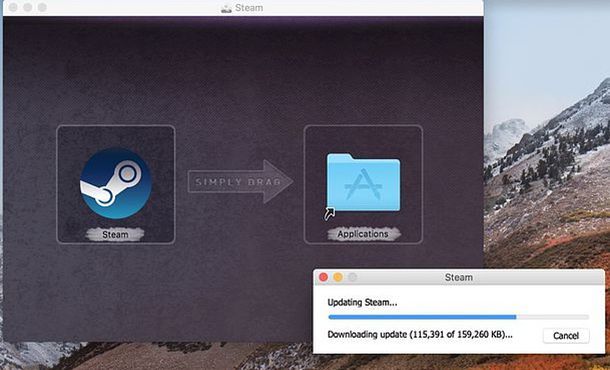Click the Steam label under the app icon

click(x=115, y=235)
